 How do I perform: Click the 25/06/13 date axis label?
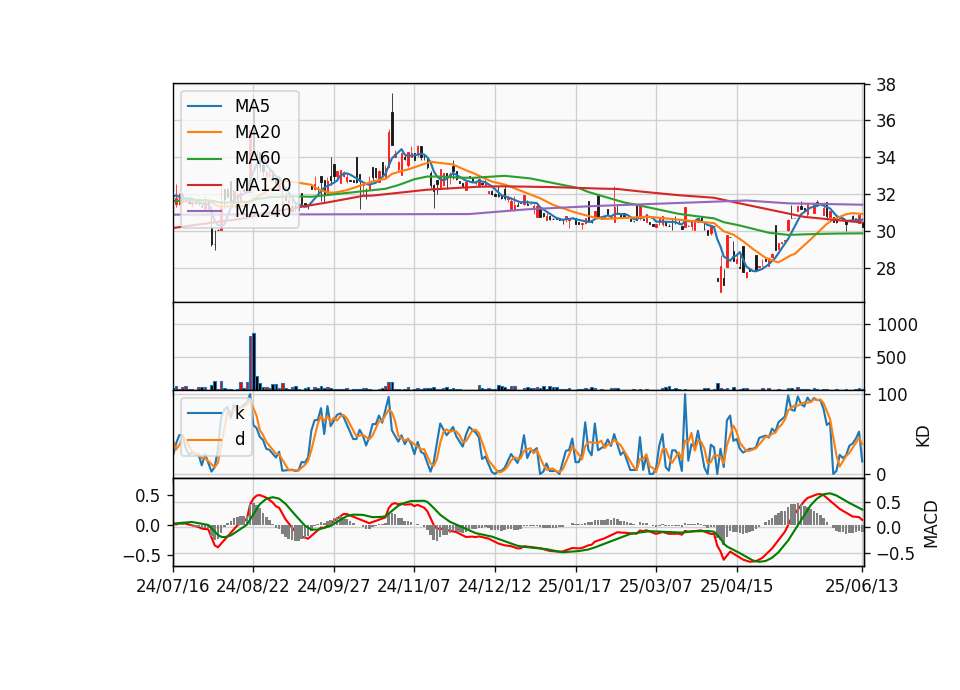862,586
